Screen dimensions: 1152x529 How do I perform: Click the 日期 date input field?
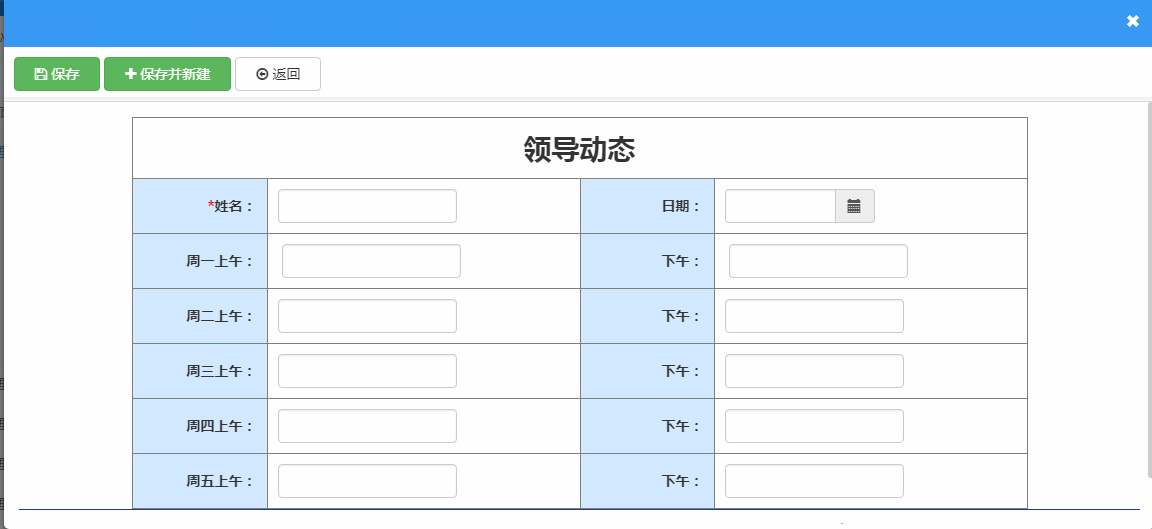[780, 206]
